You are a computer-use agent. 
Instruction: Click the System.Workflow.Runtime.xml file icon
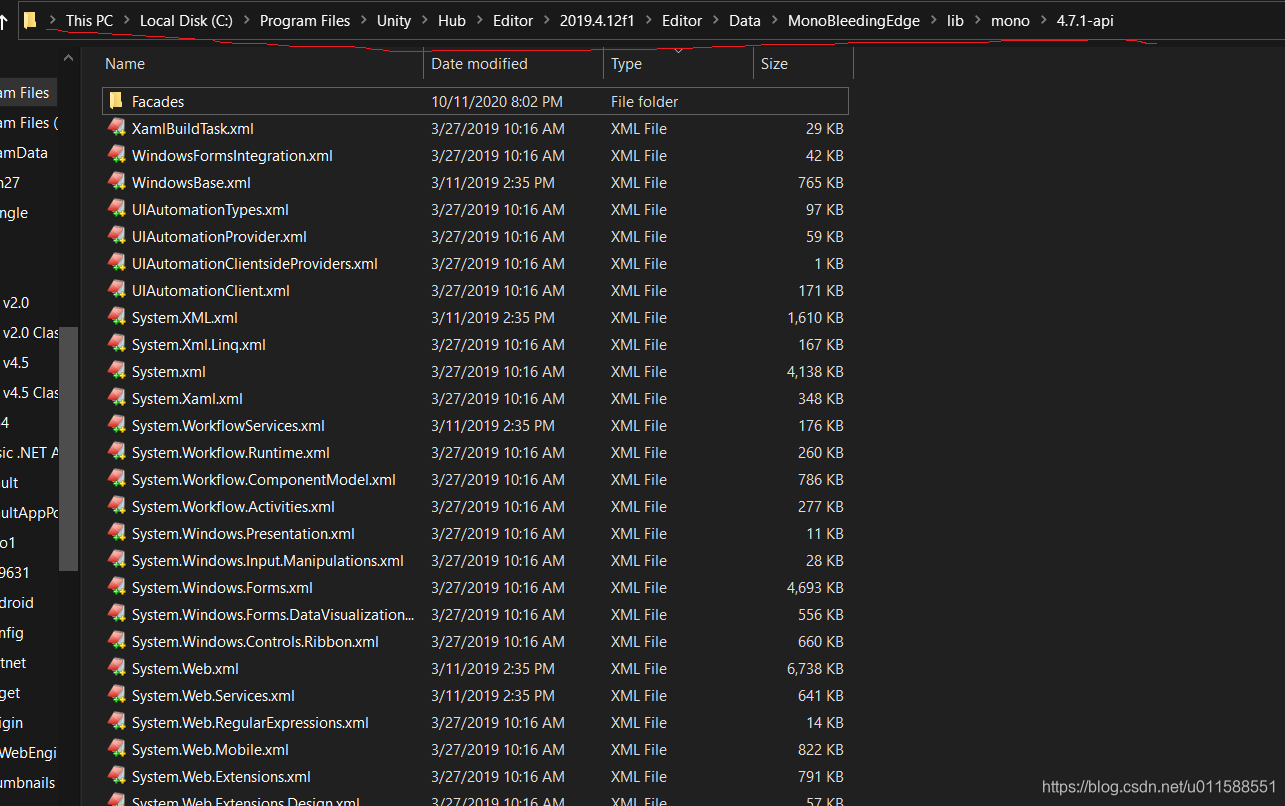pos(116,452)
